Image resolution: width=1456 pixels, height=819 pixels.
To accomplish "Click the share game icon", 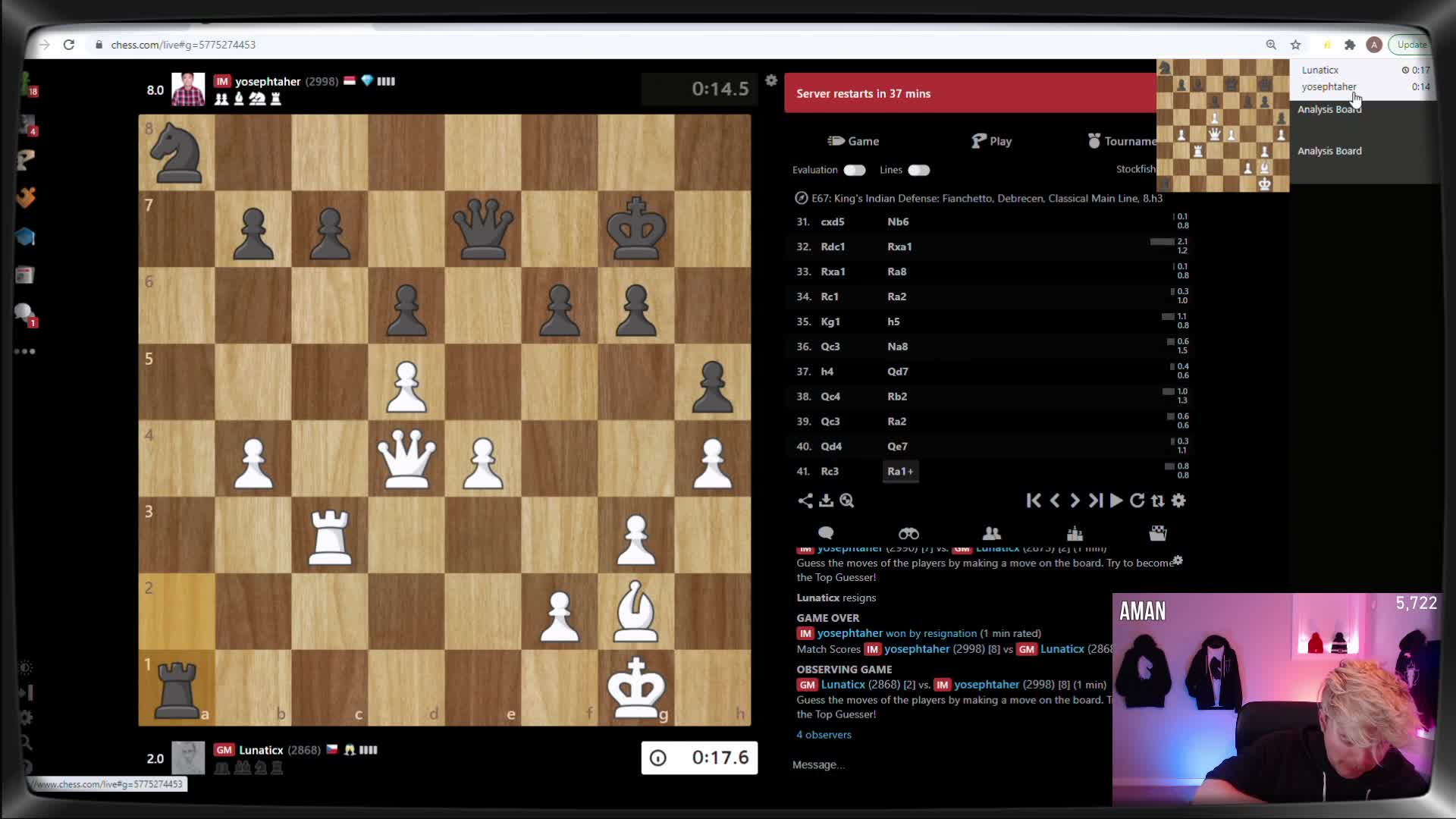I will [x=805, y=500].
